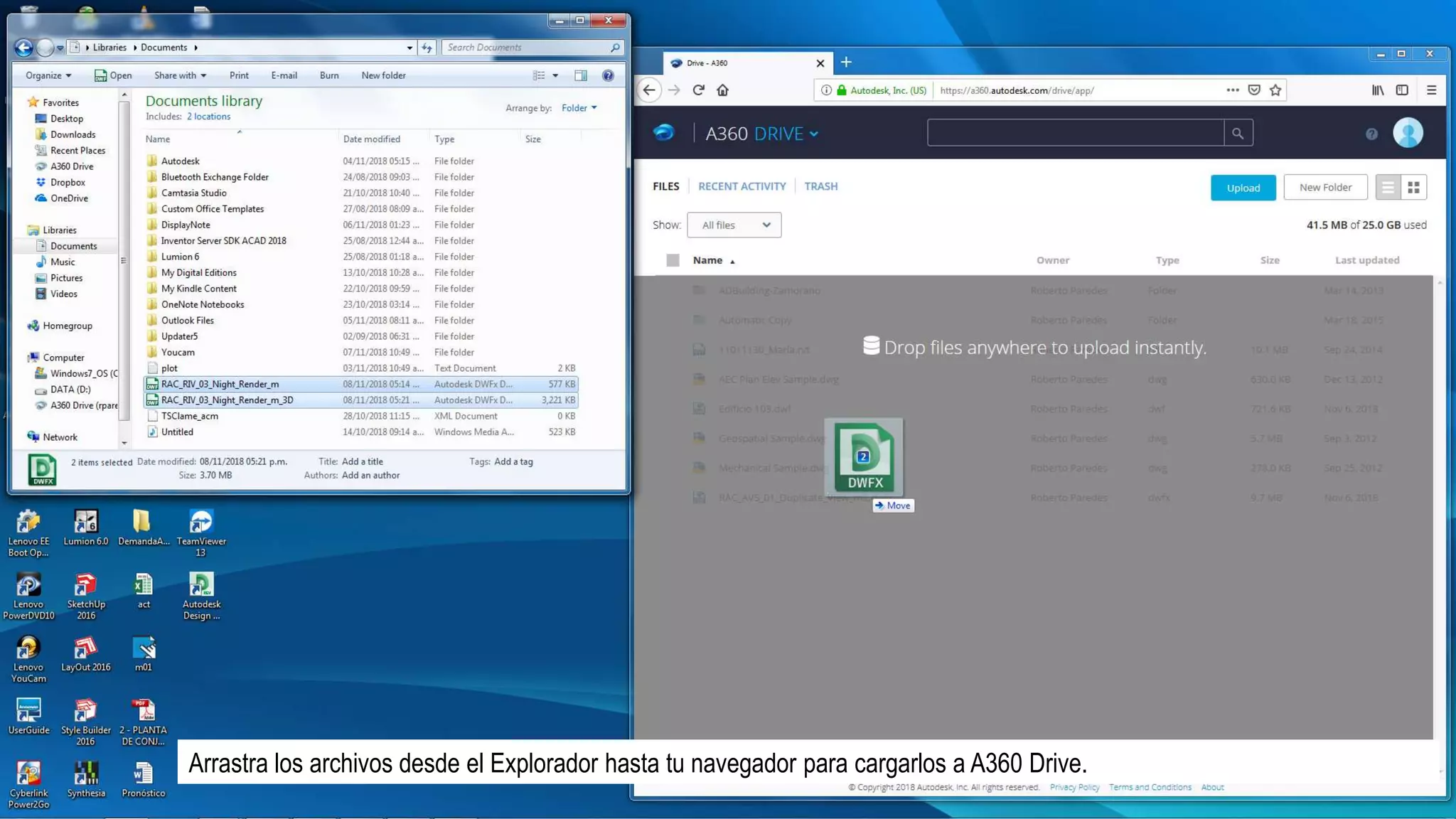Expand the view options arrow in Explorer
The image size is (1456, 819).
click(555, 75)
